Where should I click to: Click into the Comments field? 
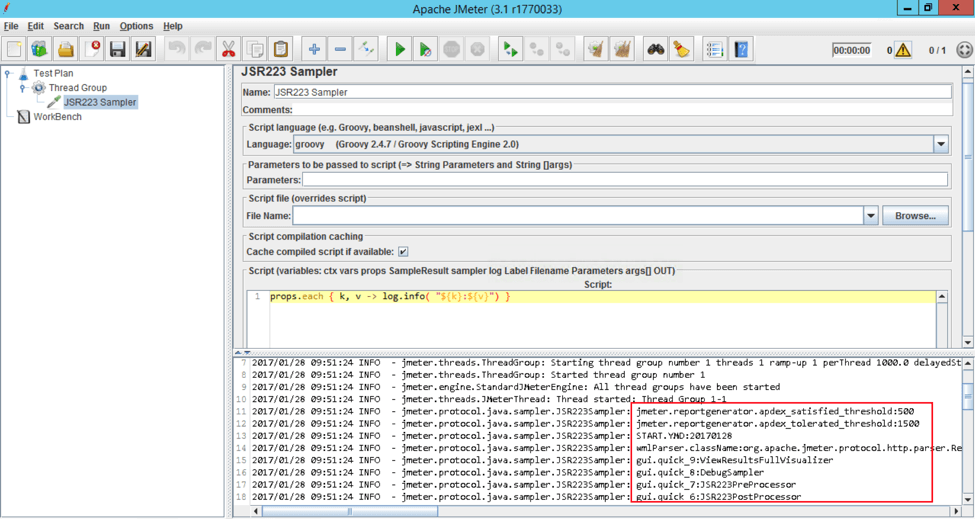click(x=623, y=110)
